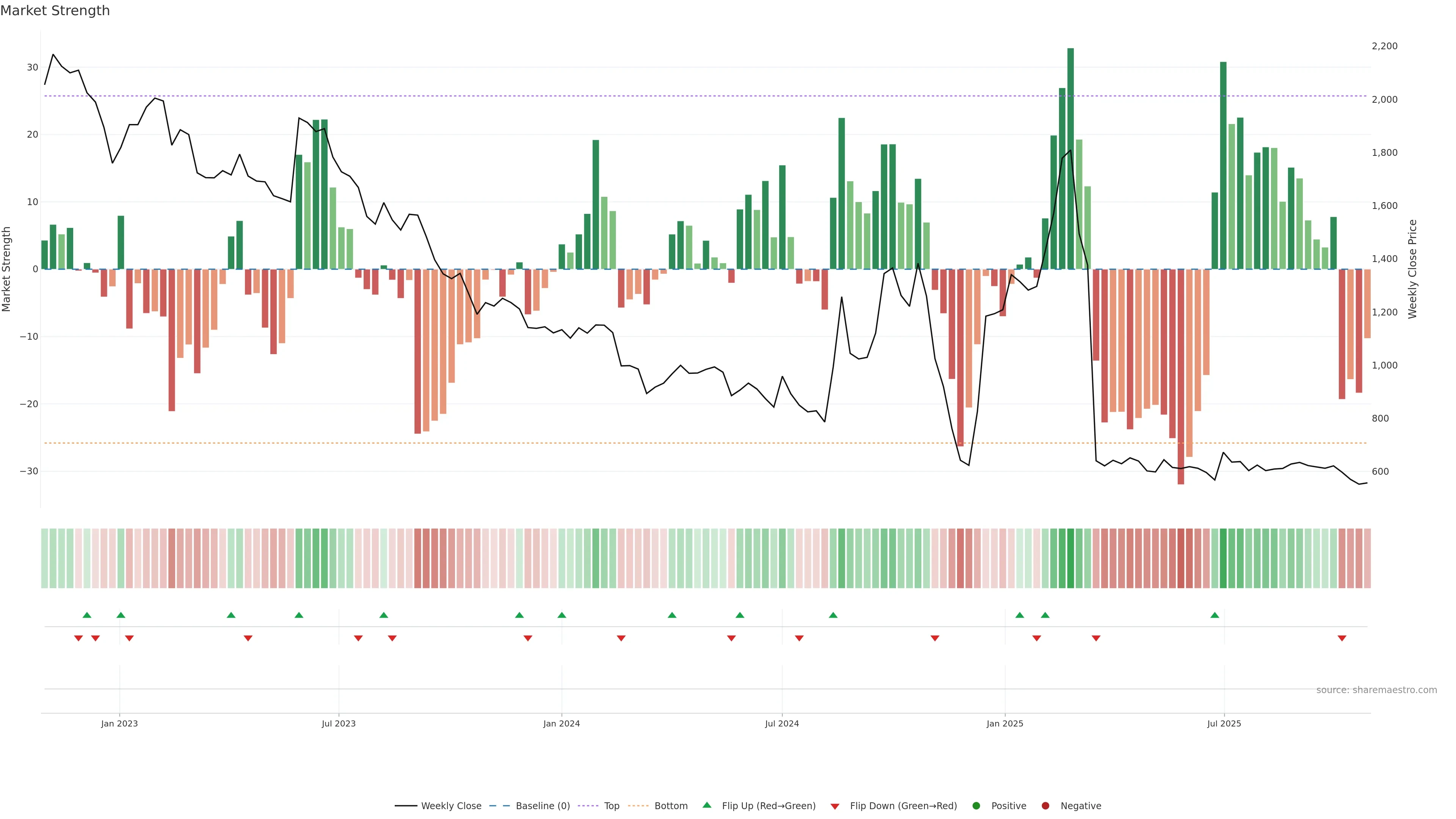Open the source: sharemaestro.com text
The width and height of the screenshot is (1456, 819).
pos(1376,690)
